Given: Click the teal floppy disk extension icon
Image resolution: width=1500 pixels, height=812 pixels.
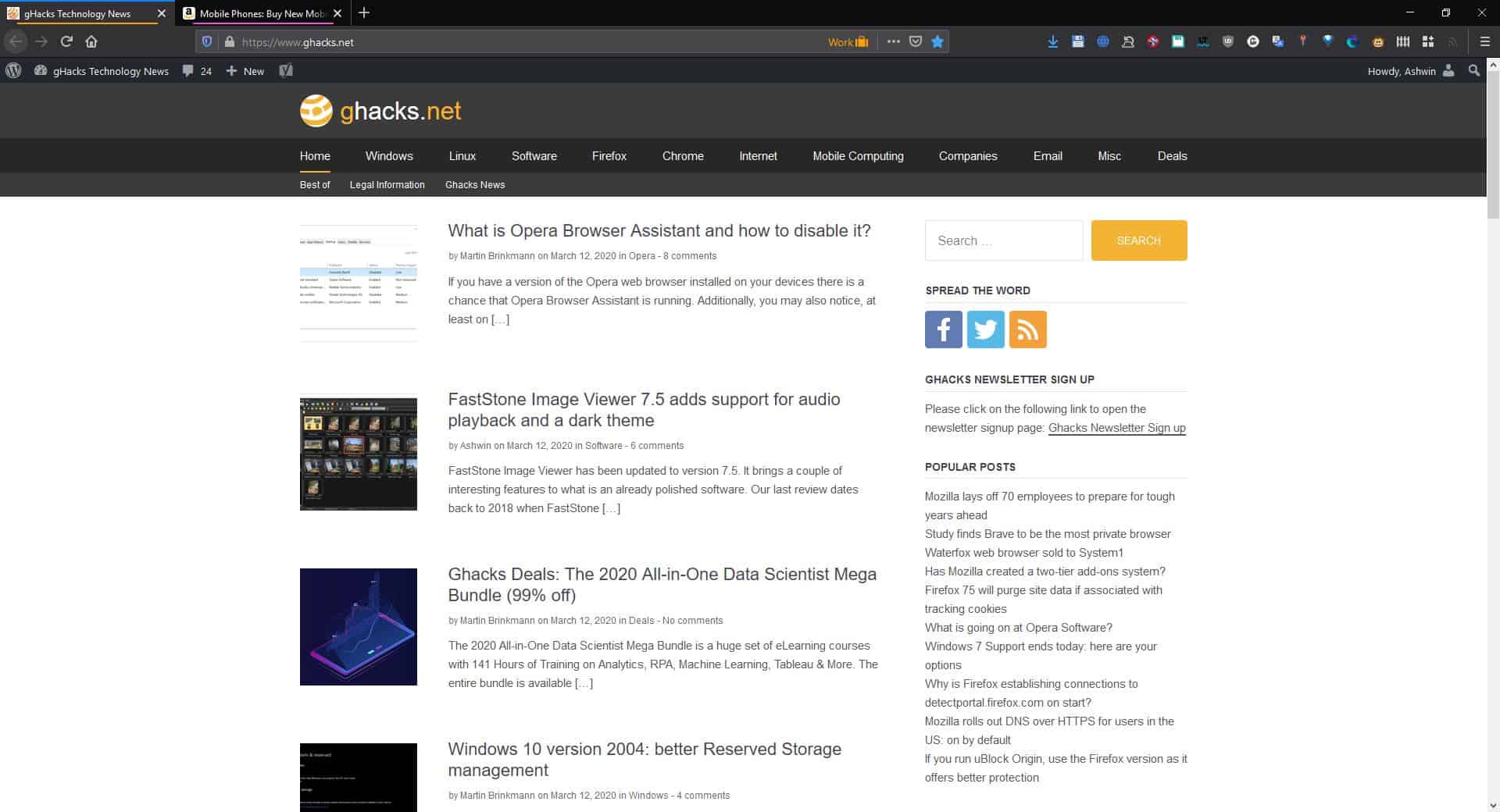Looking at the screenshot, I should [1178, 42].
